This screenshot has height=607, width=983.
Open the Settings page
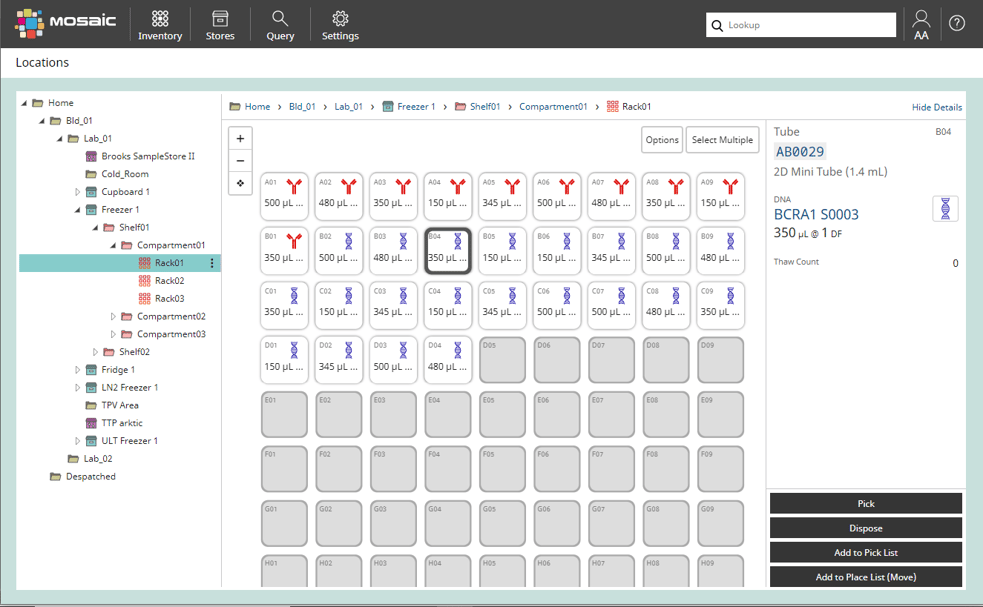(340, 24)
